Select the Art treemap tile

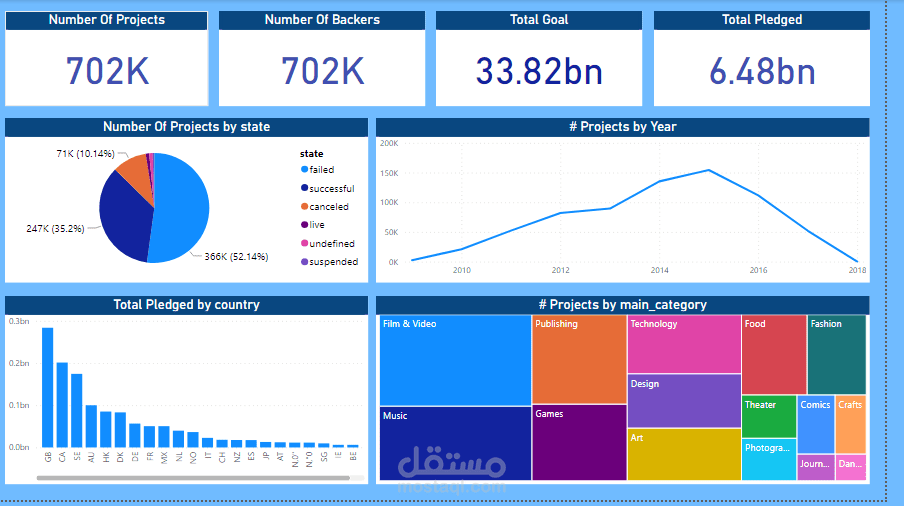tap(684, 454)
